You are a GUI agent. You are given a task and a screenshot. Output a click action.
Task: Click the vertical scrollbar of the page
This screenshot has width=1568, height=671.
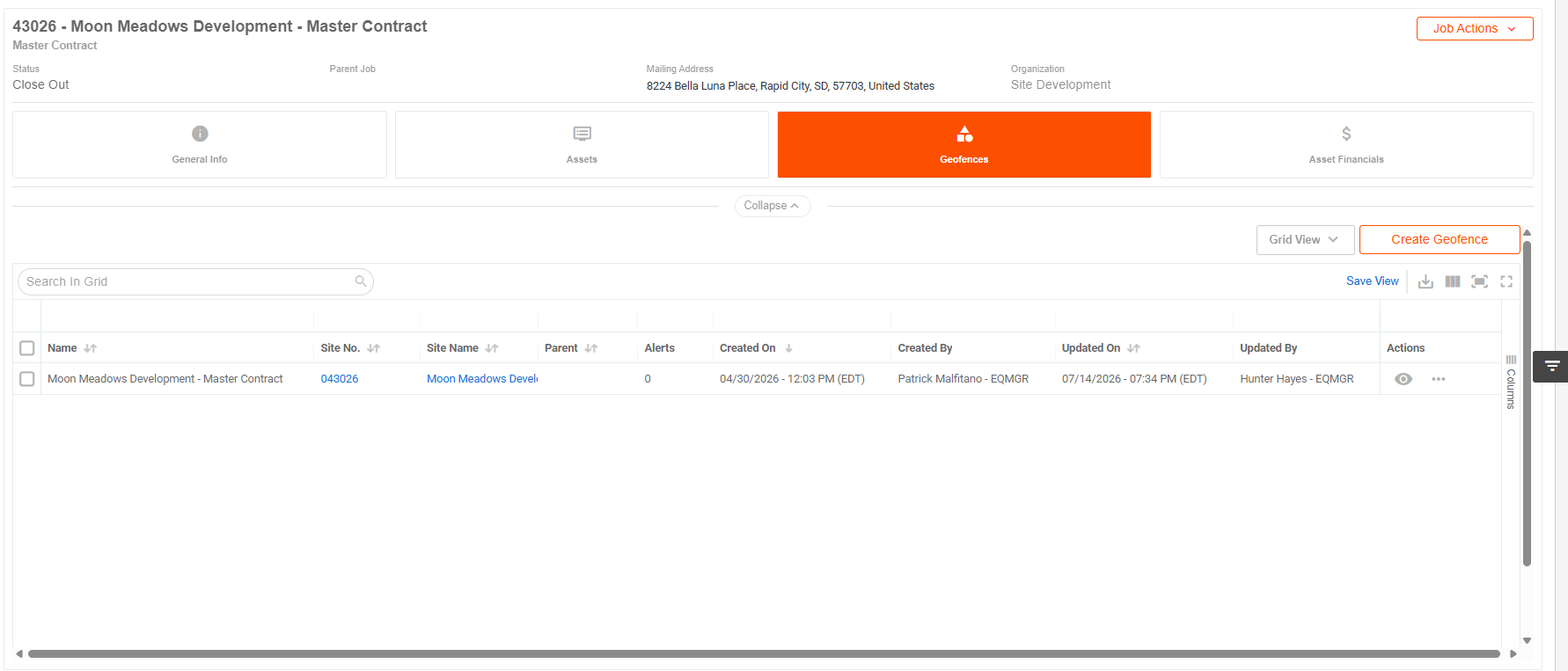1527,403
